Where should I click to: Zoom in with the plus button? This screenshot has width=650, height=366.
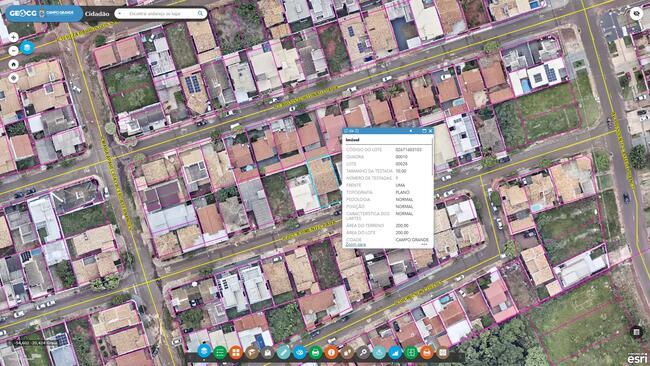[13, 37]
